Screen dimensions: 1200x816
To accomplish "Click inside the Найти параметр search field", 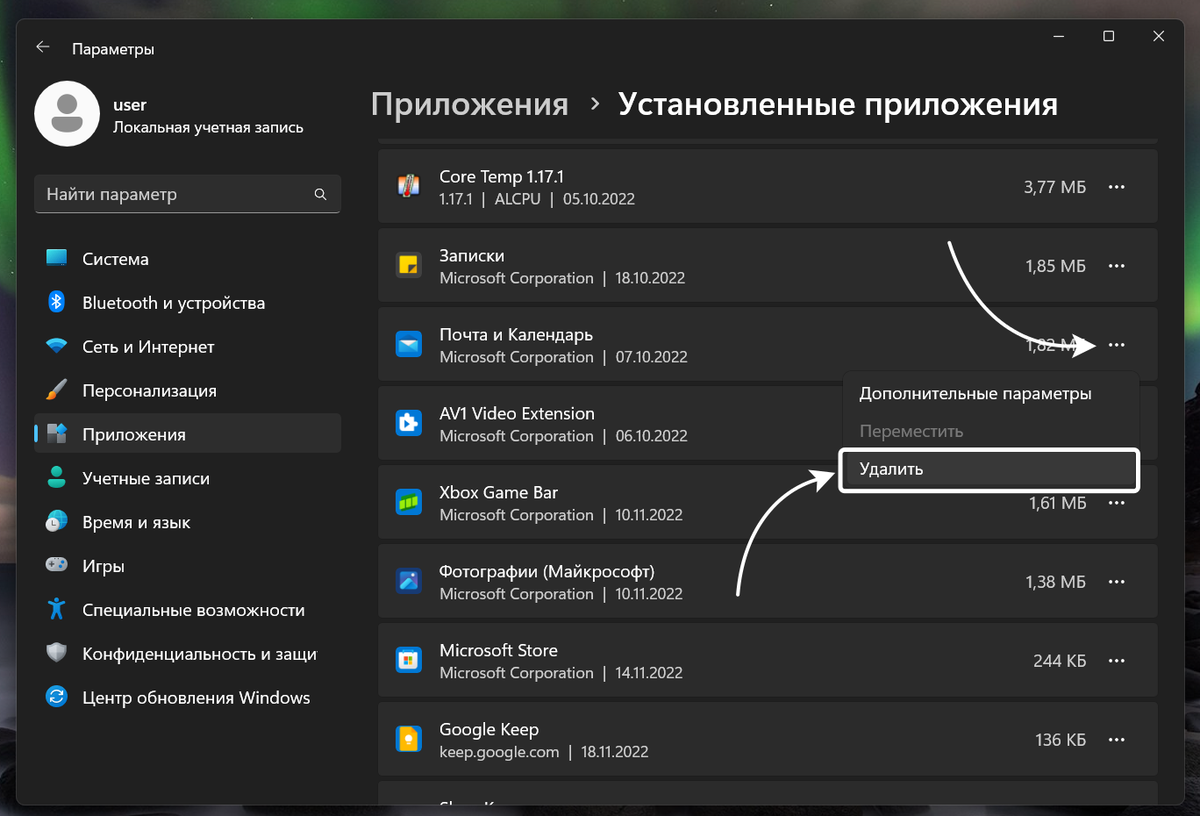I will point(188,194).
